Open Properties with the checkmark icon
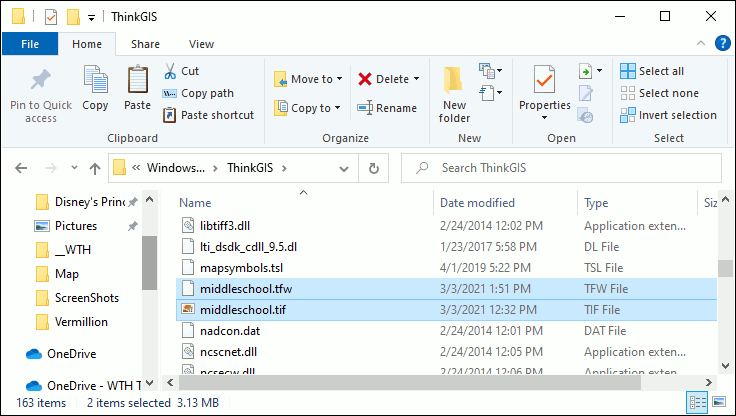This screenshot has height=416, width=736. click(x=544, y=79)
